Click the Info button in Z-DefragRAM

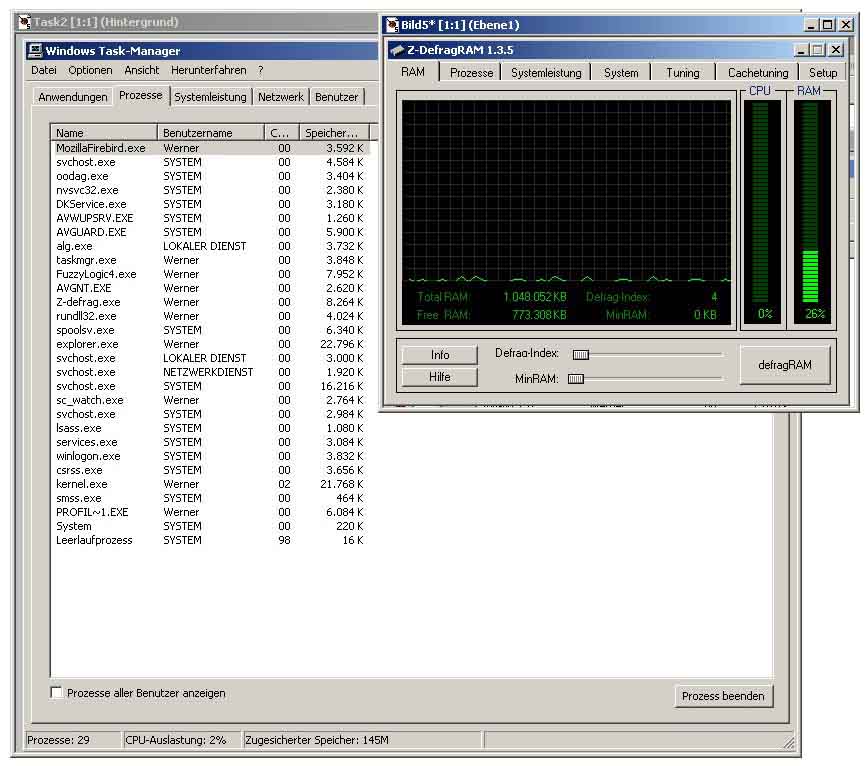[x=440, y=355]
